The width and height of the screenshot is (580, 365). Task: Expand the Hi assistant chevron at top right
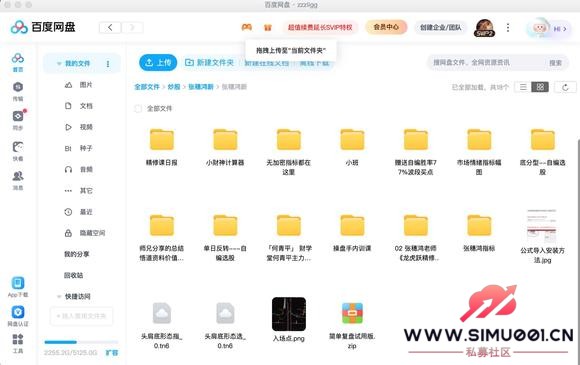click(x=565, y=29)
